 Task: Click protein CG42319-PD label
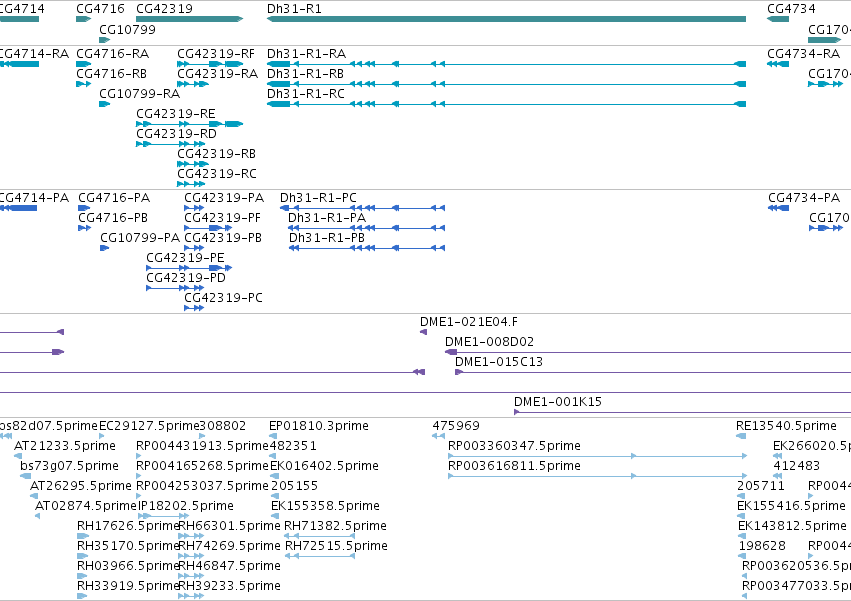coord(186,279)
